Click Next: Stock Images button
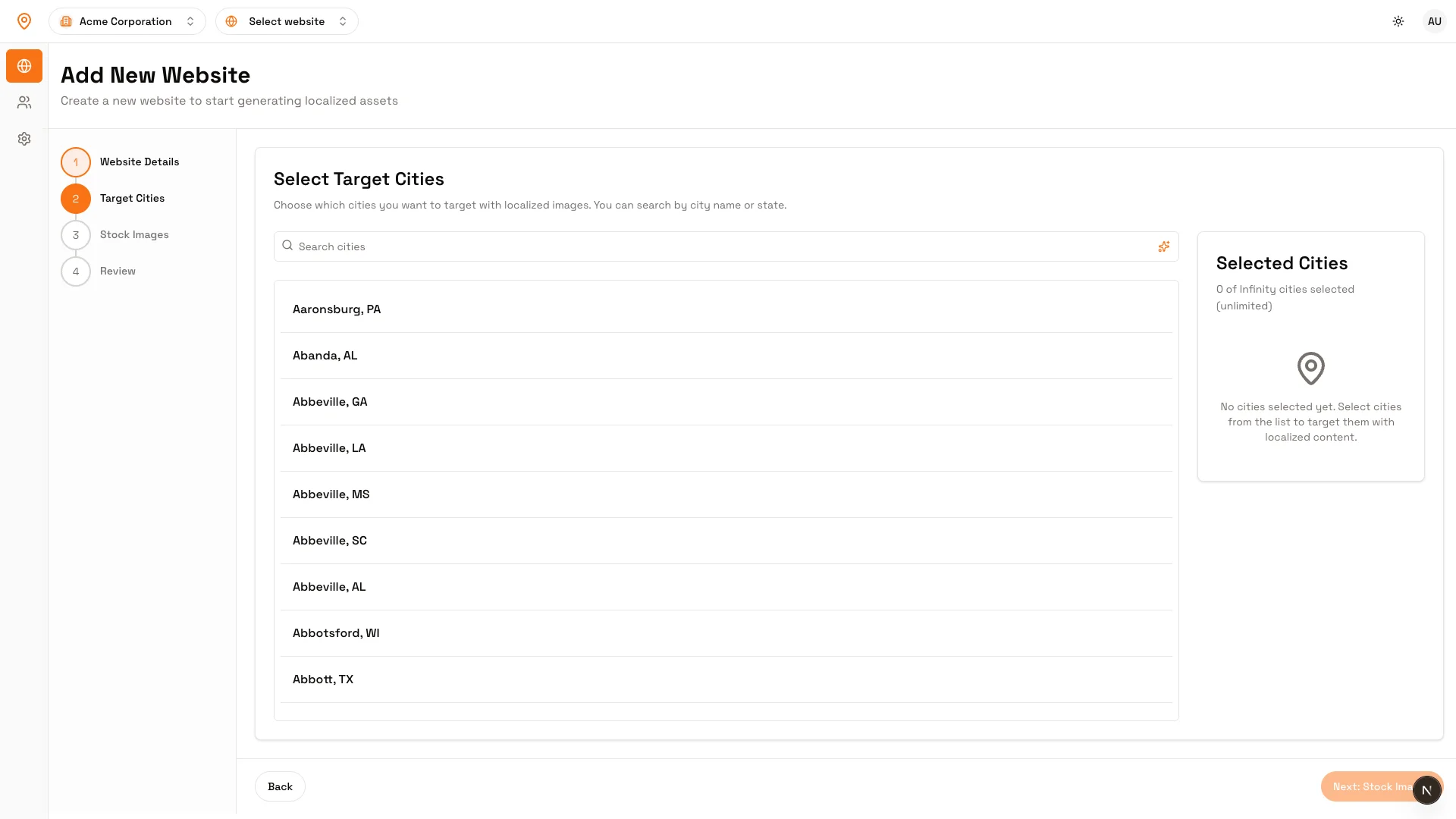Viewport: 1456px width, 819px height. pyautogui.click(x=1365, y=786)
